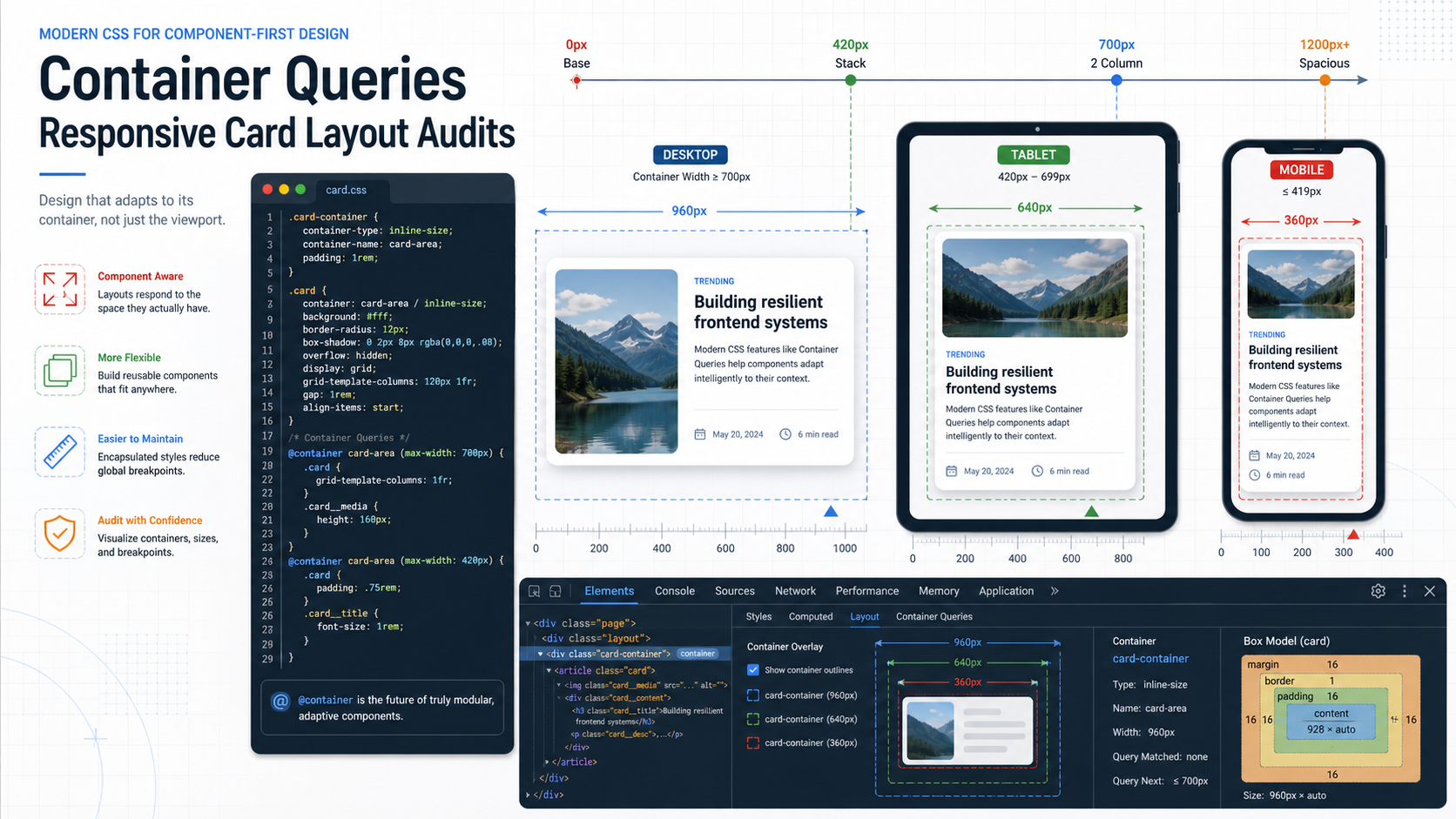Open the Sources tab

[x=735, y=591]
